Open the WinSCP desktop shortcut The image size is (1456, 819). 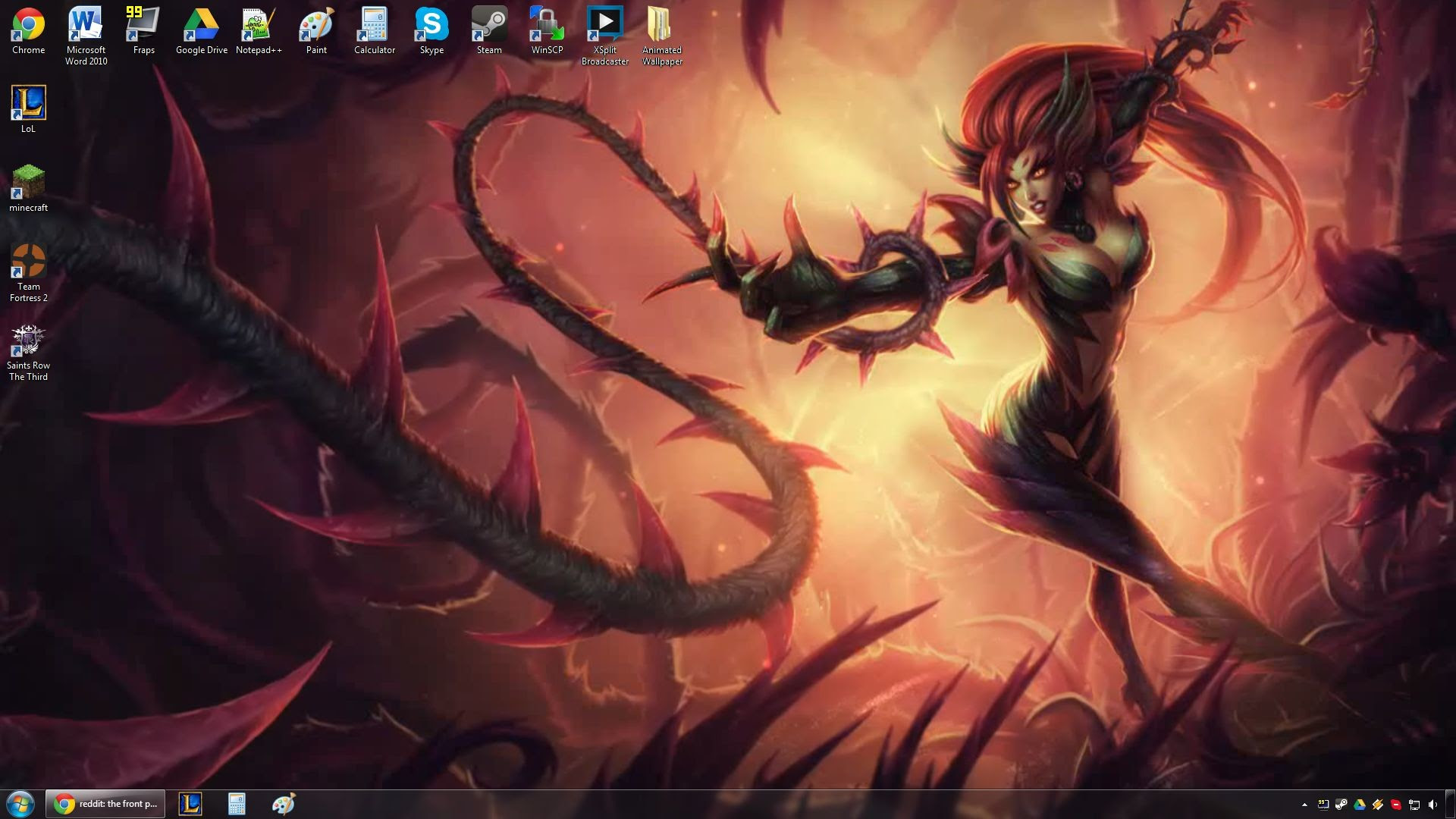[x=547, y=26]
